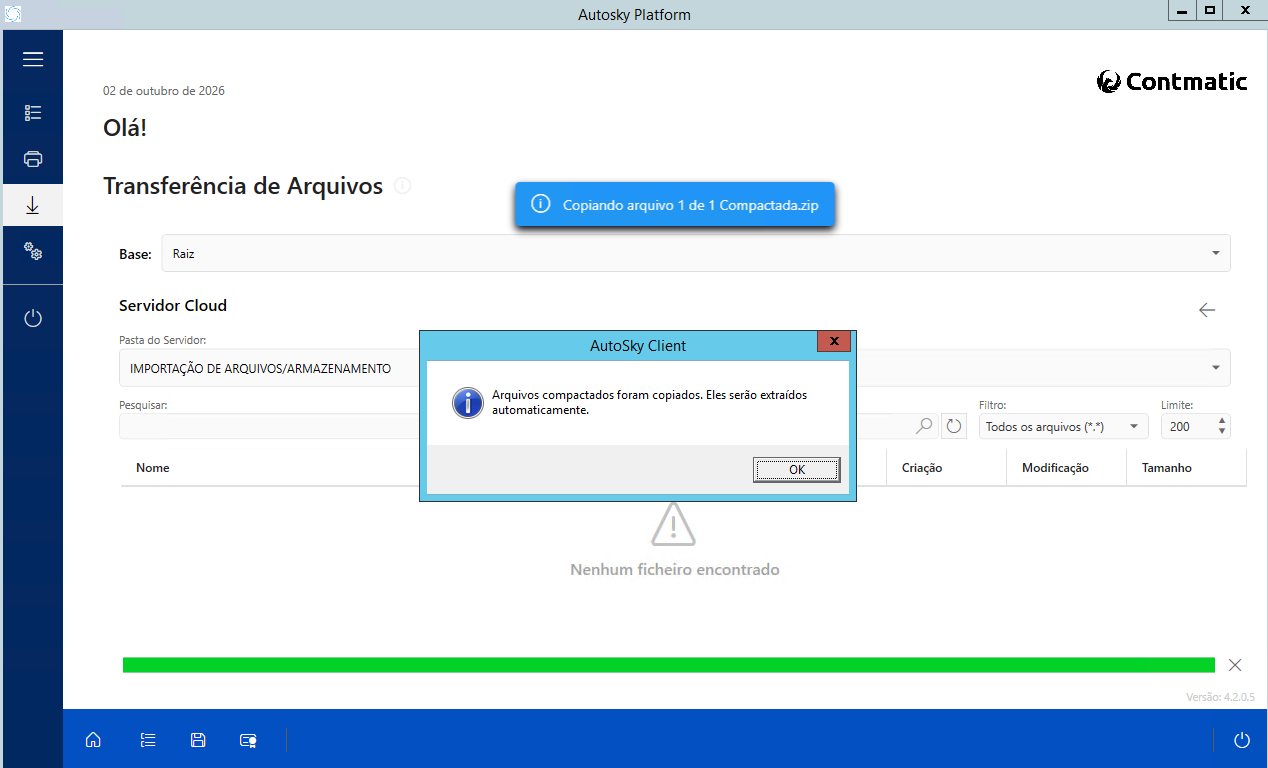Click the Modificação column header

[1055, 468]
